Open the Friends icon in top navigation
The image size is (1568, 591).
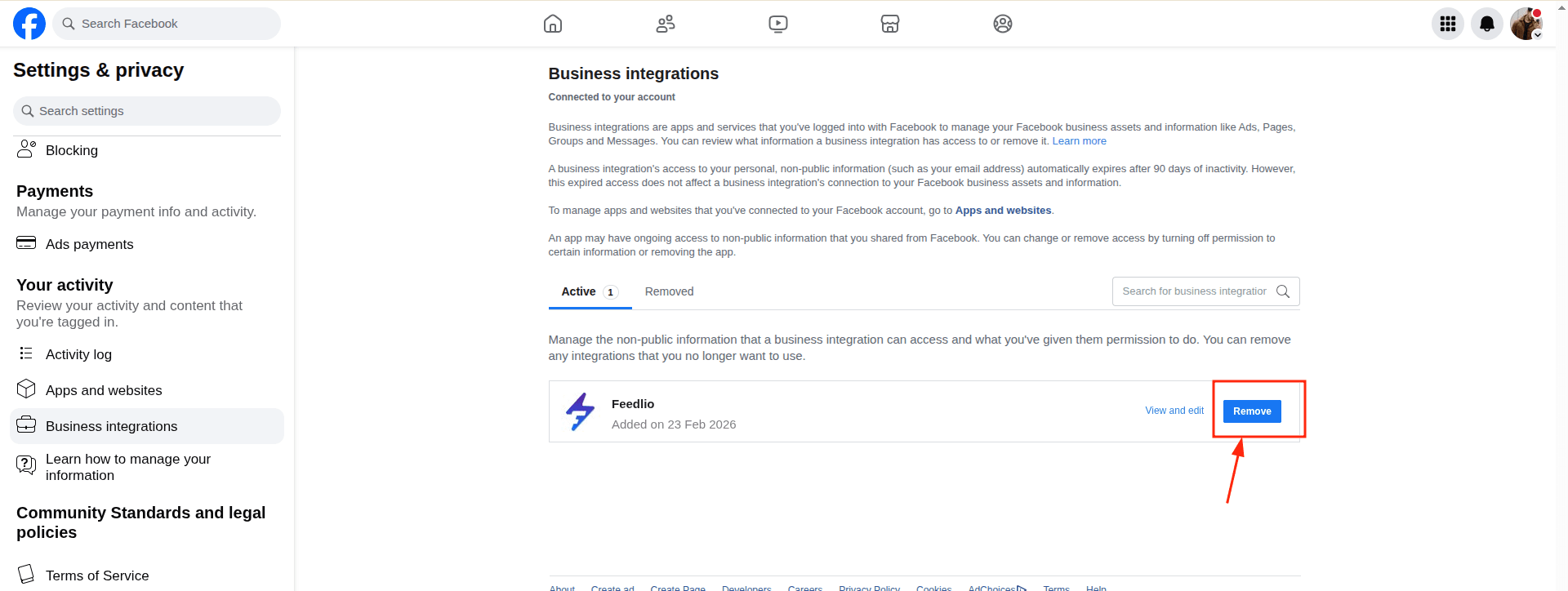coord(666,24)
